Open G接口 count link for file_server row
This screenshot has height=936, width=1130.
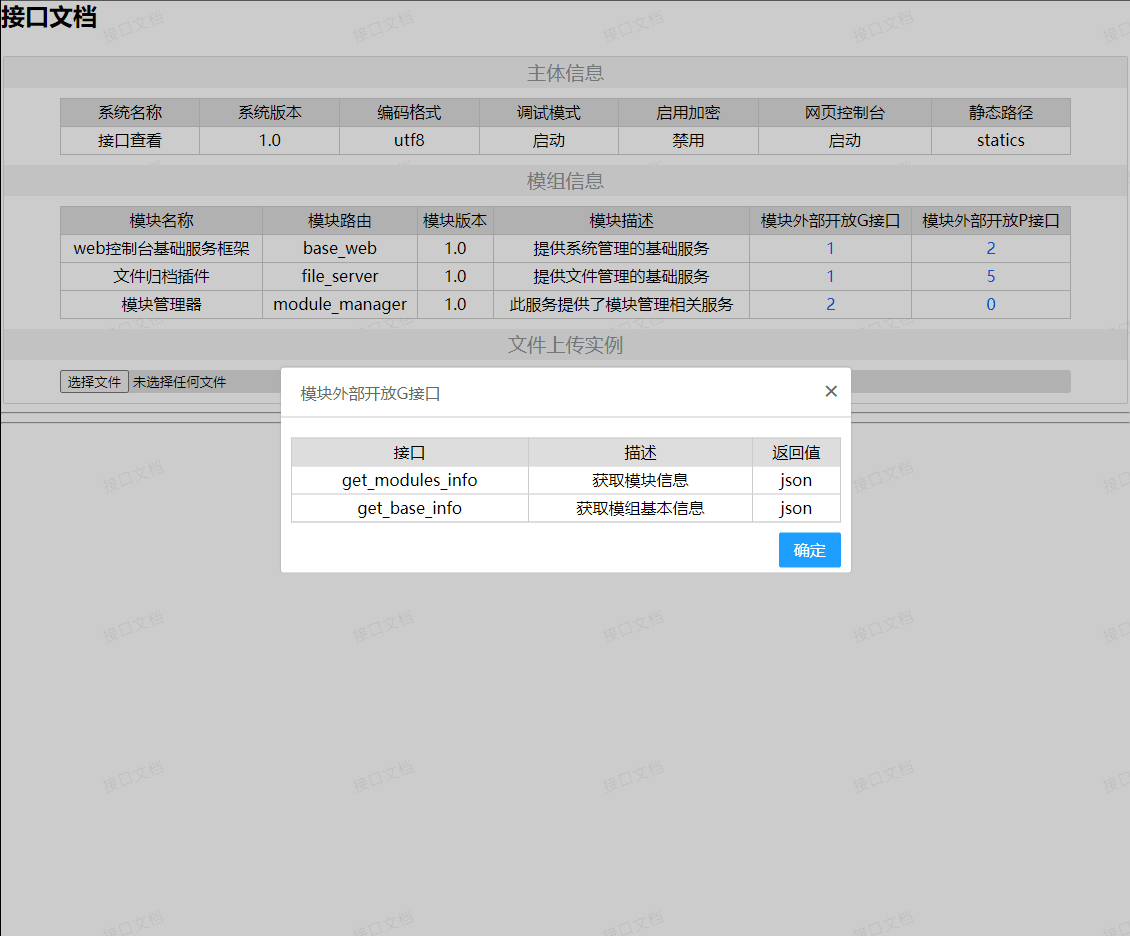point(830,277)
